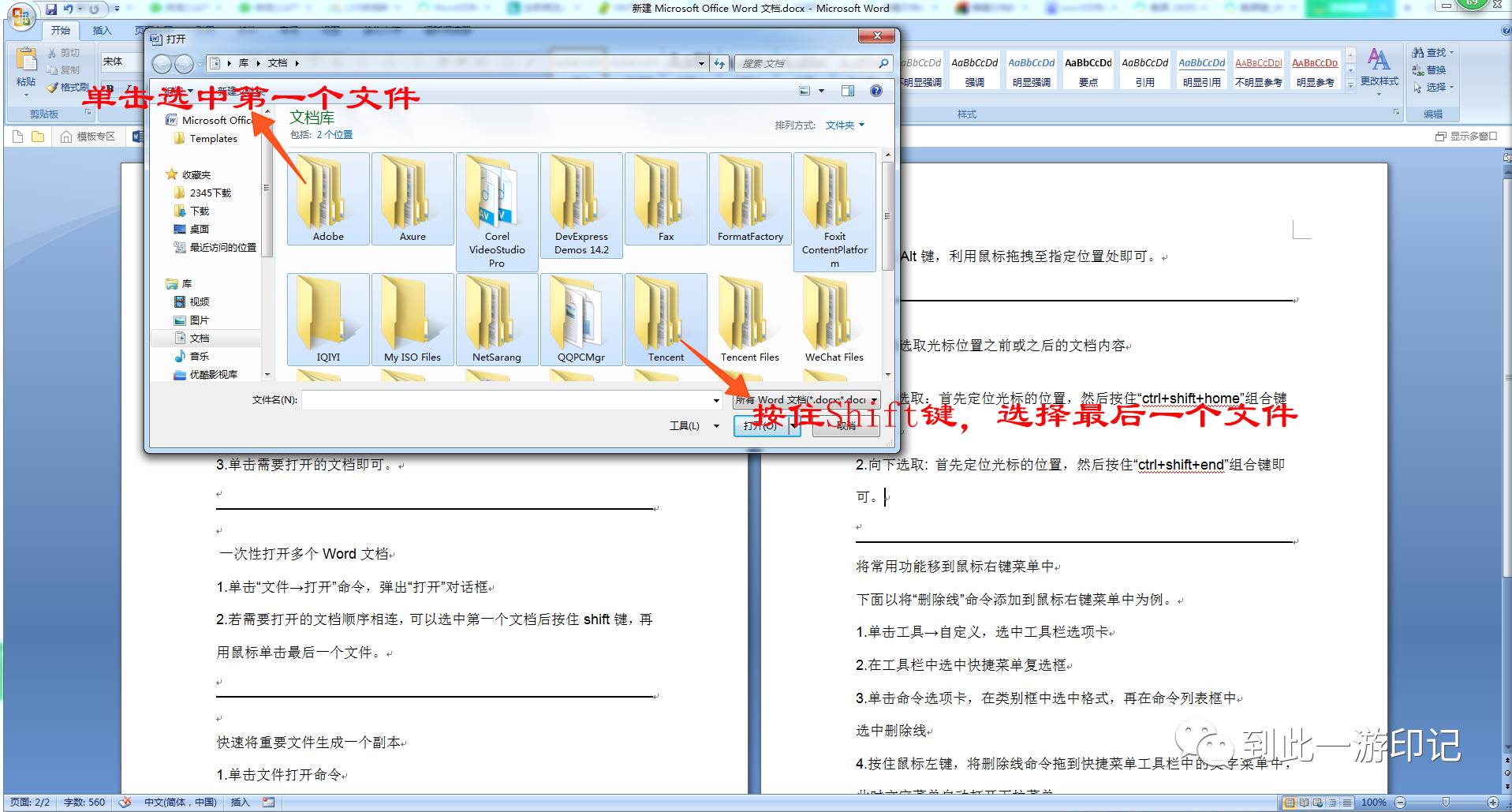Click the round Office button in Word
Screen dimensions: 1512x812
[x=21, y=16]
